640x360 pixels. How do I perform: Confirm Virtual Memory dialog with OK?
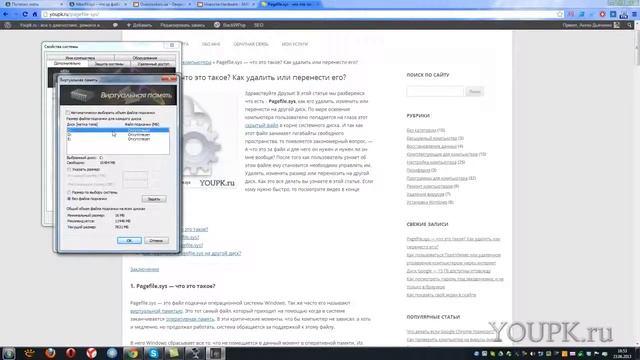[129, 240]
